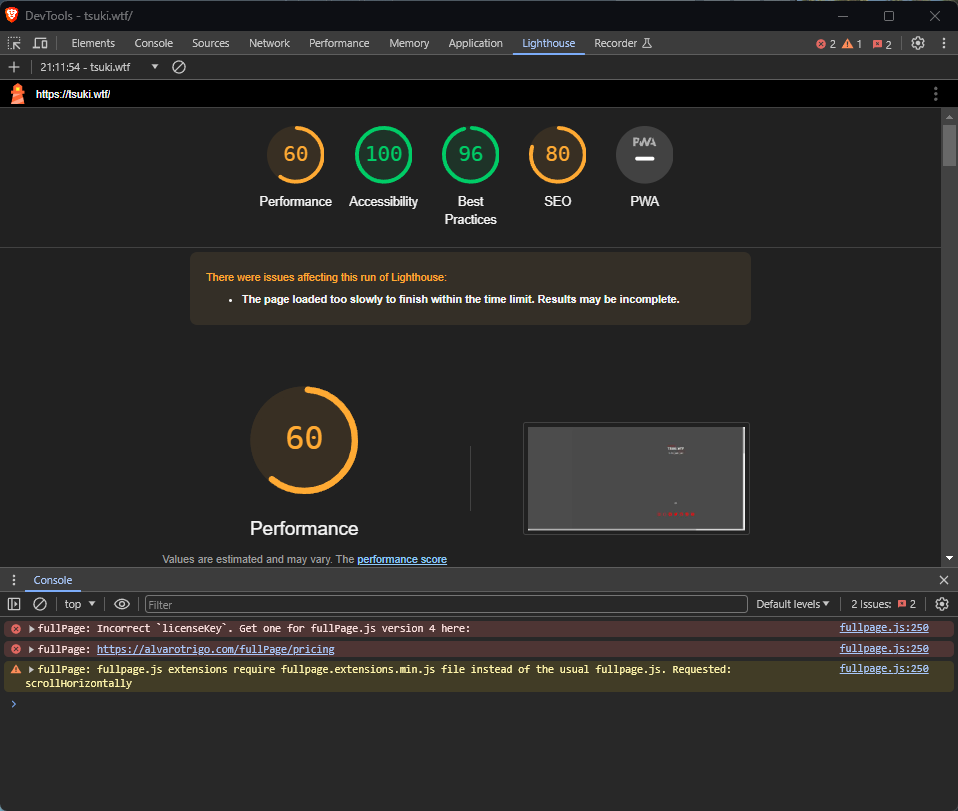The image size is (958, 811).
Task: Toggle the live expression eye icon
Action: 122,604
